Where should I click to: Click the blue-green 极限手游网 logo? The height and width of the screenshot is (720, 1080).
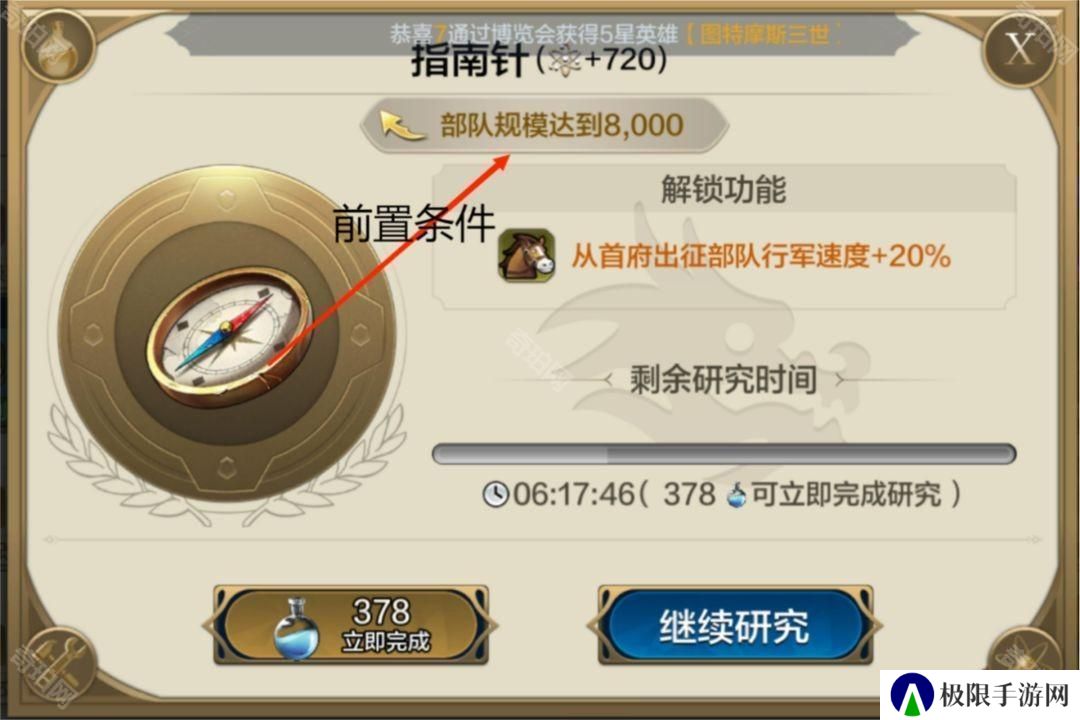point(912,694)
